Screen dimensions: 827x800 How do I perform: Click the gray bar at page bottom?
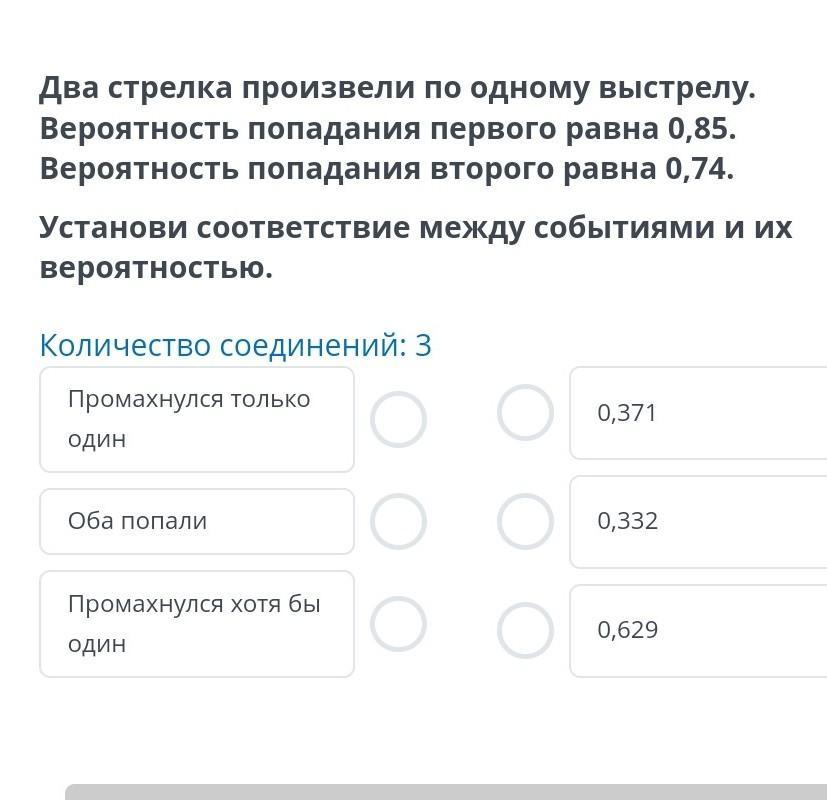(x=446, y=792)
